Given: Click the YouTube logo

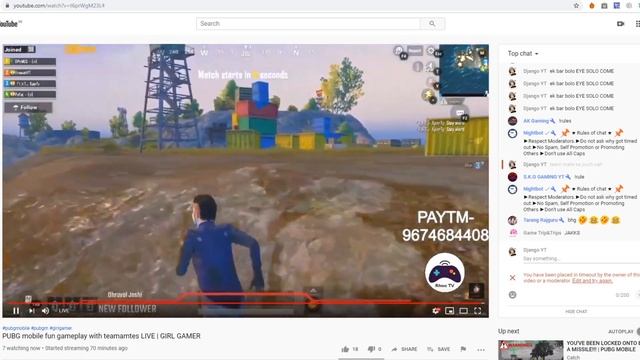Looking at the screenshot, I should click(x=10, y=24).
